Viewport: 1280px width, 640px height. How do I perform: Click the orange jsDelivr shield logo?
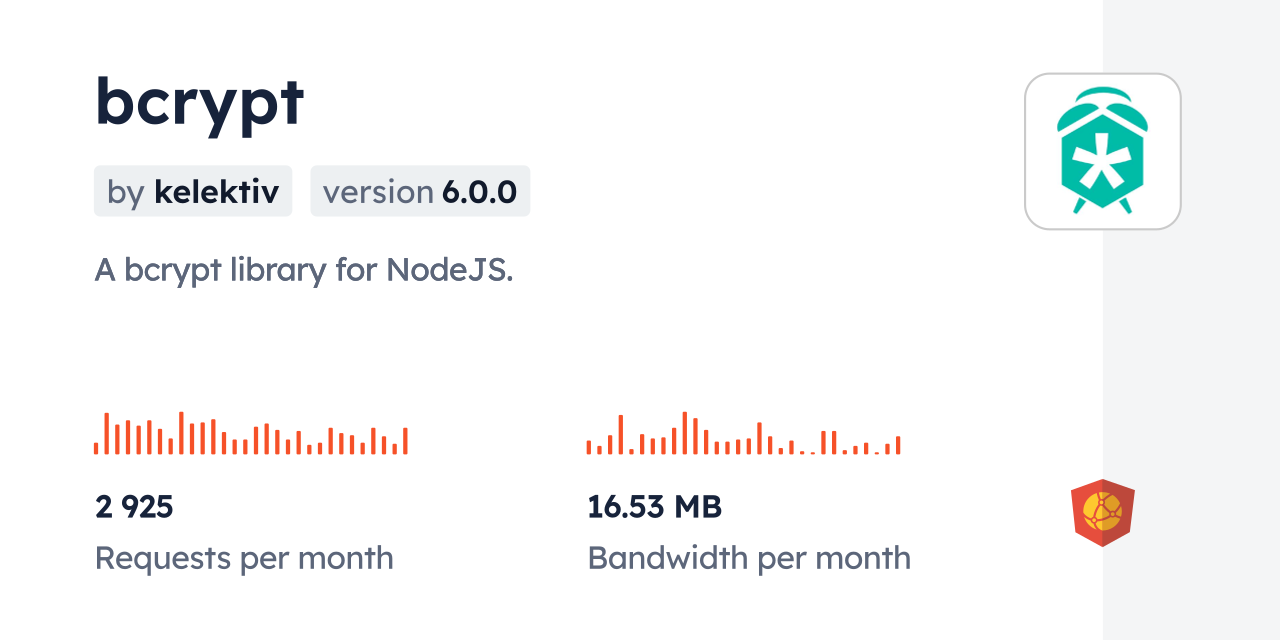pyautogui.click(x=1102, y=513)
